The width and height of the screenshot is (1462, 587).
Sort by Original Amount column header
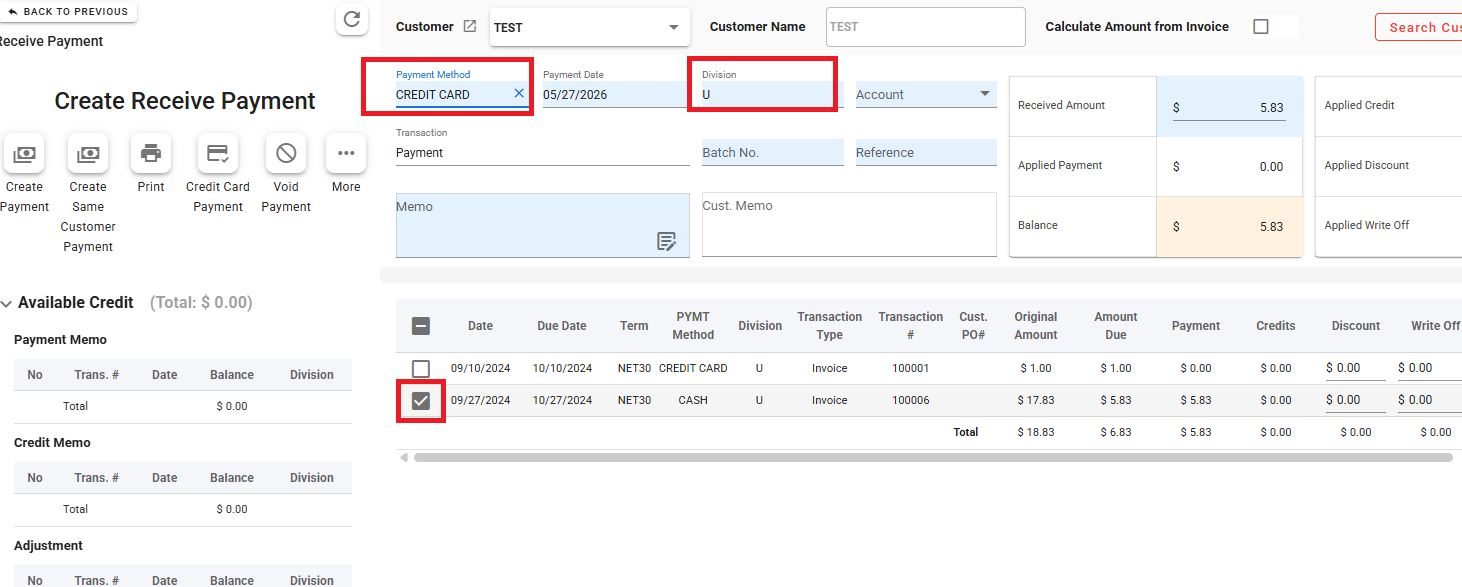1036,326
